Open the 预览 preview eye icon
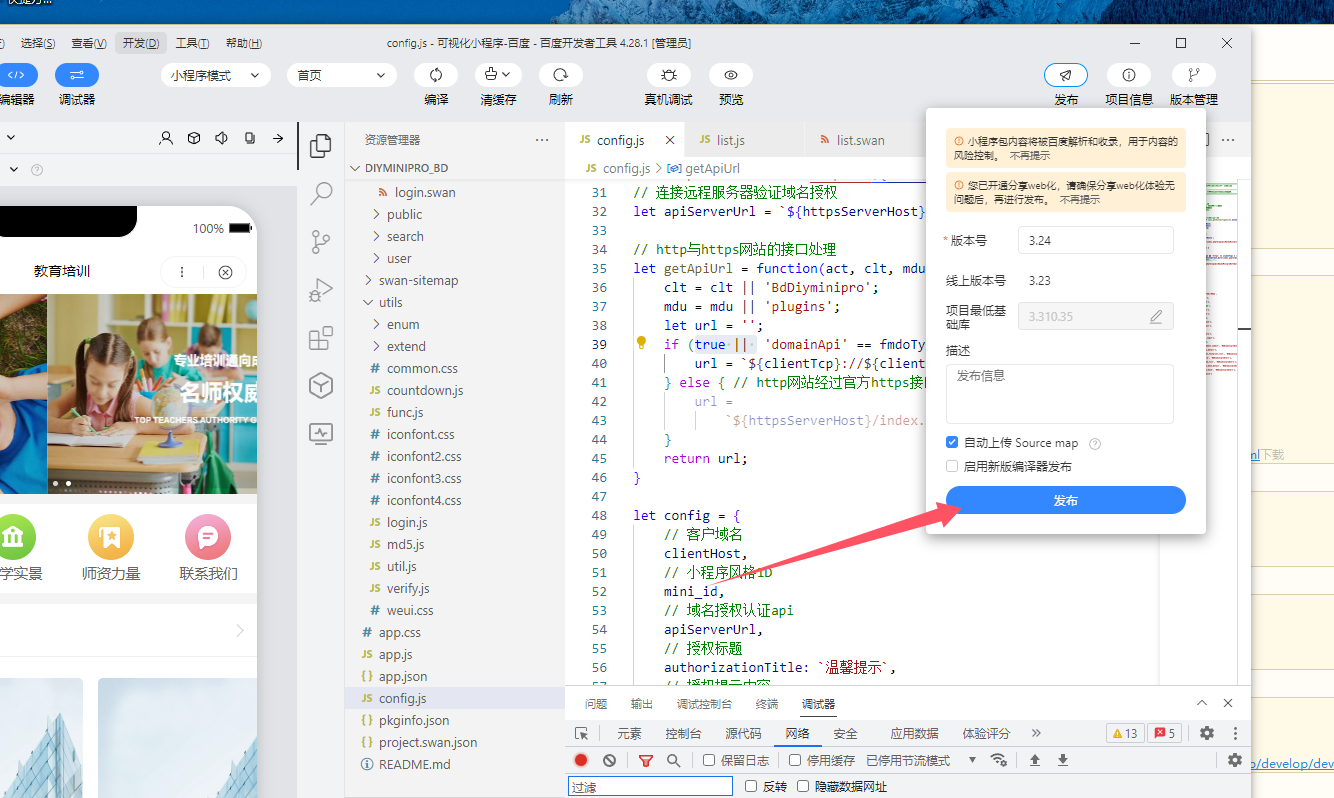Screen dimensions: 1334x798 pyautogui.click(x=731, y=75)
